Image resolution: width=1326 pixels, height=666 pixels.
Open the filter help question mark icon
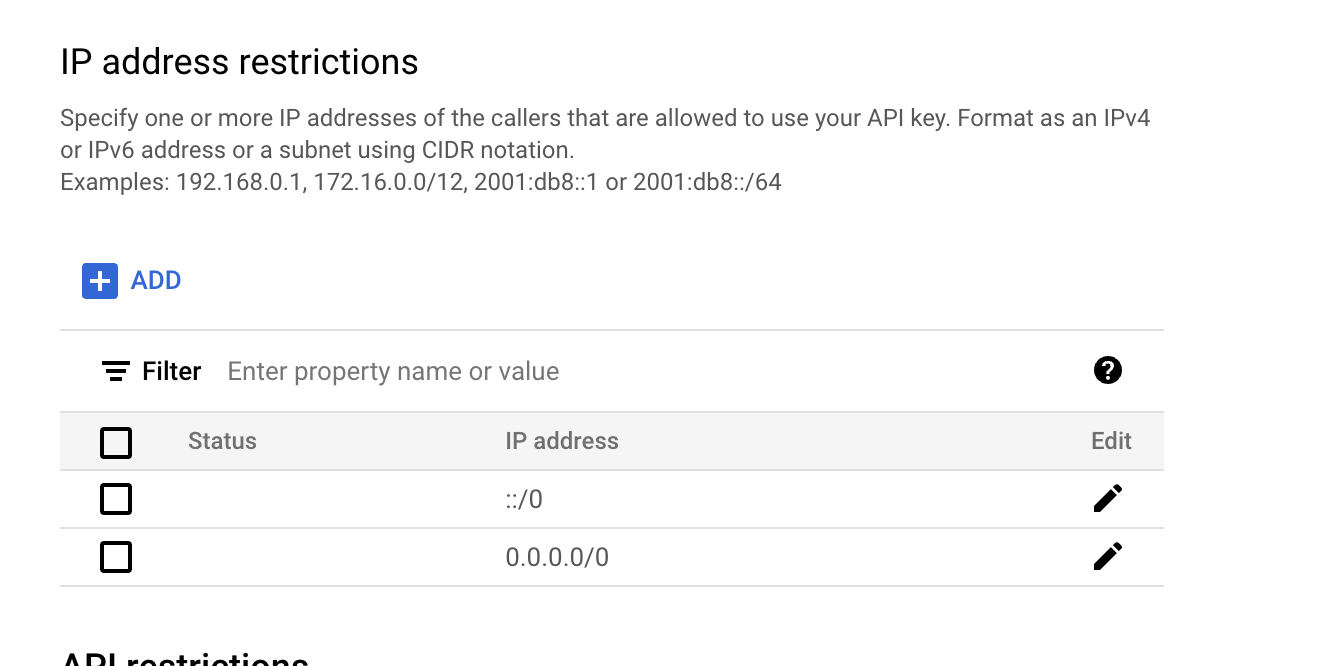1108,370
